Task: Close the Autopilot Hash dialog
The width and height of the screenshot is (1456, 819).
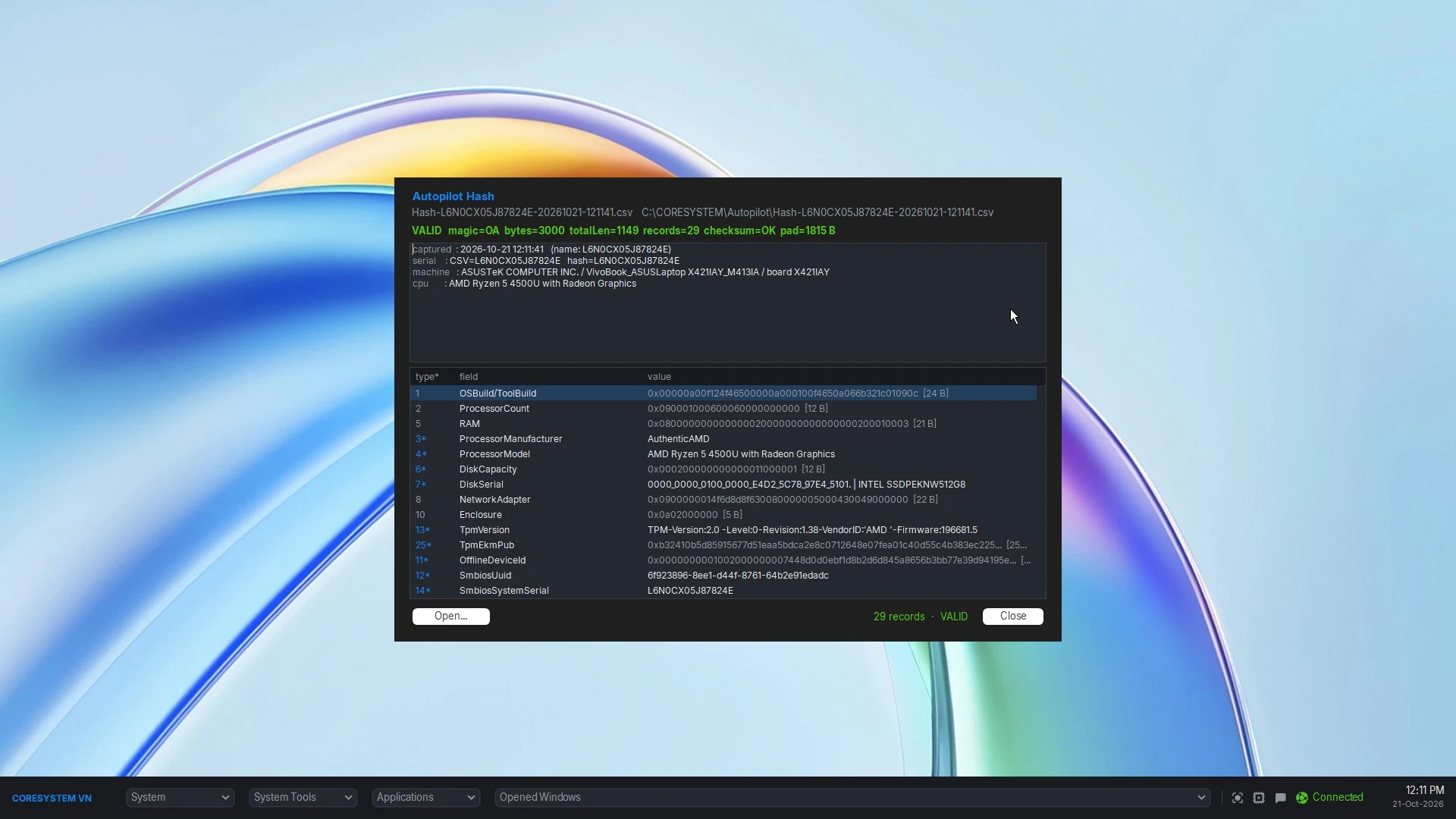Action: point(1013,617)
